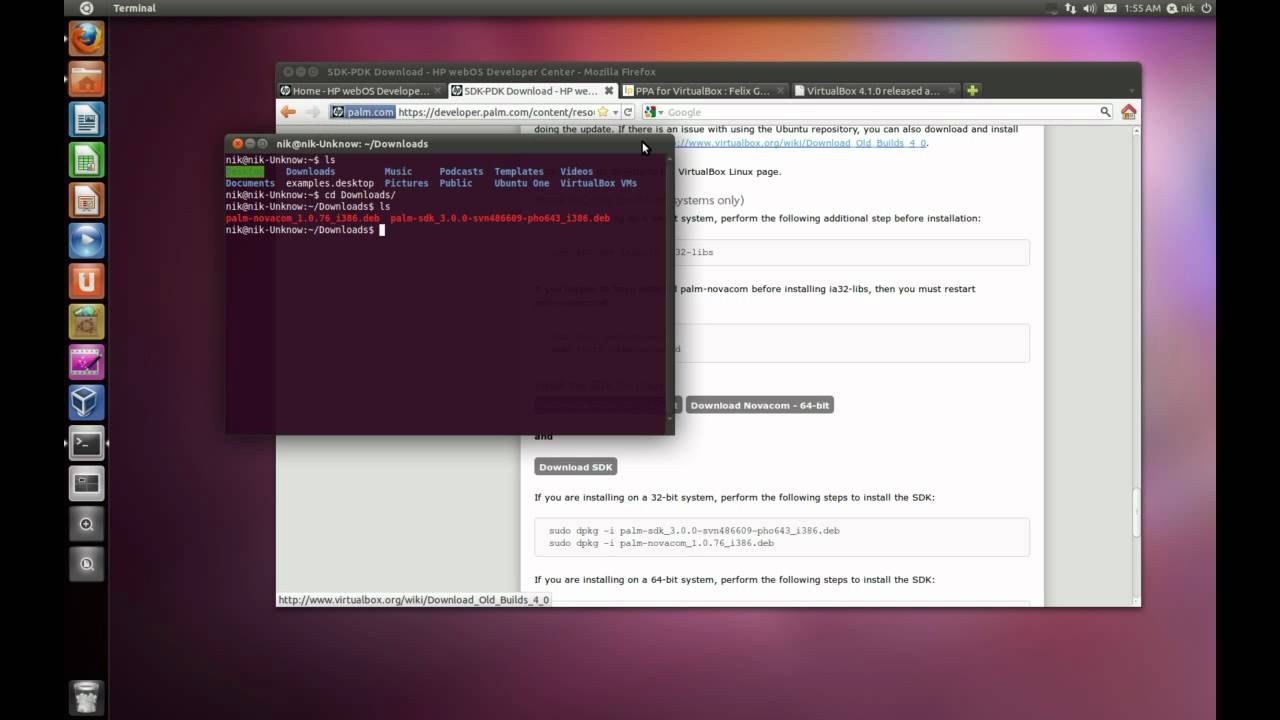Launch LibreOffice Writer from the launcher

pyautogui.click(x=86, y=119)
